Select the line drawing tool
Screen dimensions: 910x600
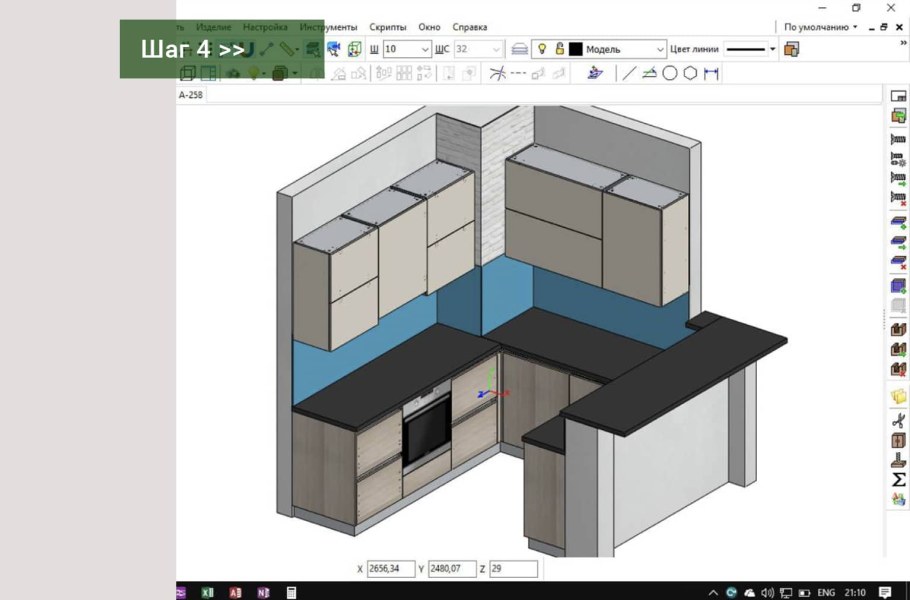coord(628,73)
